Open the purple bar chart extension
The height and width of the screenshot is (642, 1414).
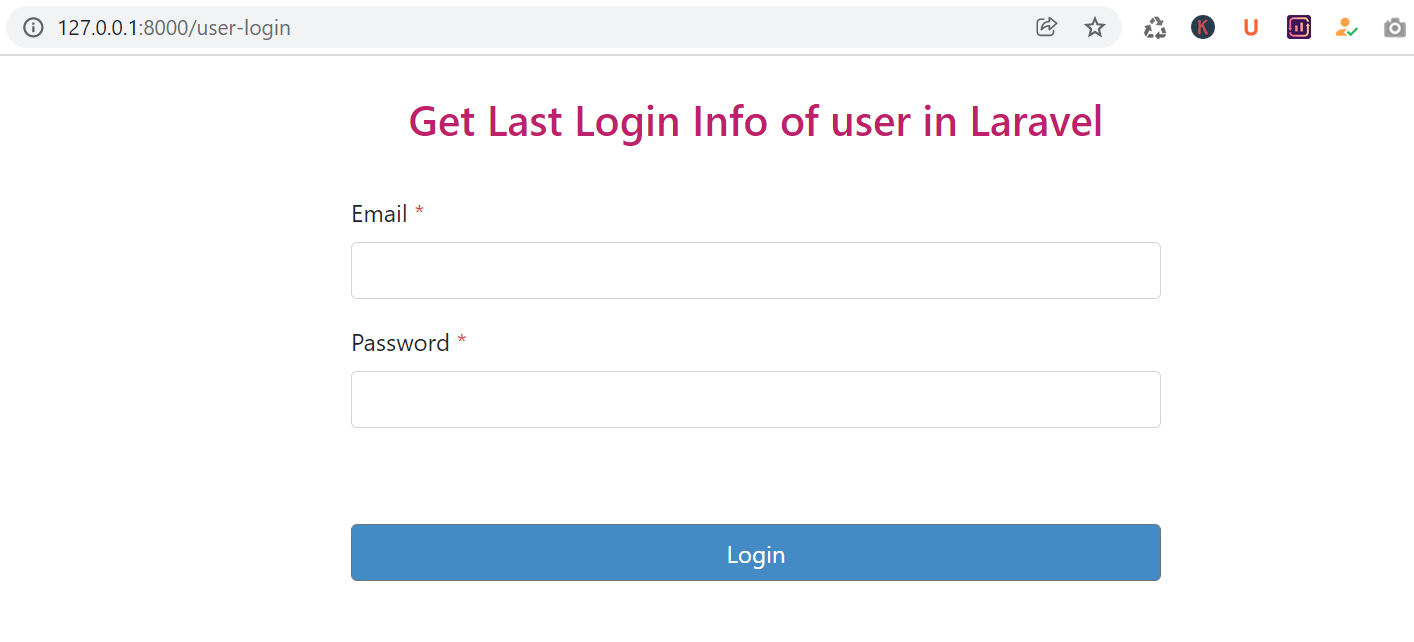1298,27
